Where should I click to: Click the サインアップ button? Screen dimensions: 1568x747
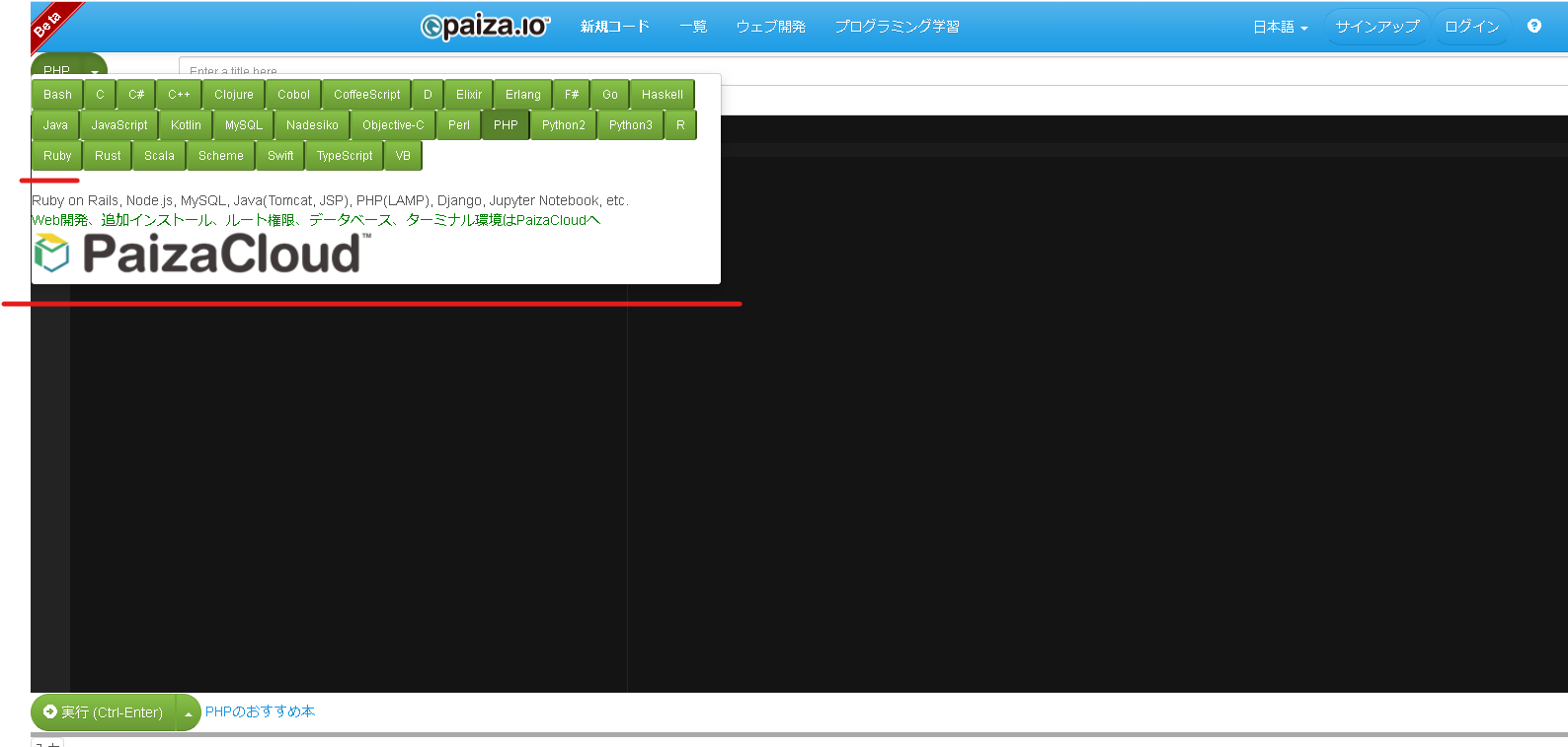1376,27
